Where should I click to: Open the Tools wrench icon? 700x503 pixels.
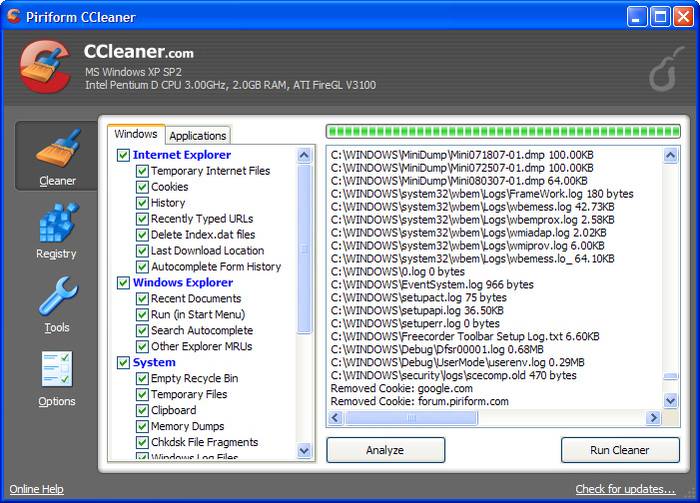[57, 297]
